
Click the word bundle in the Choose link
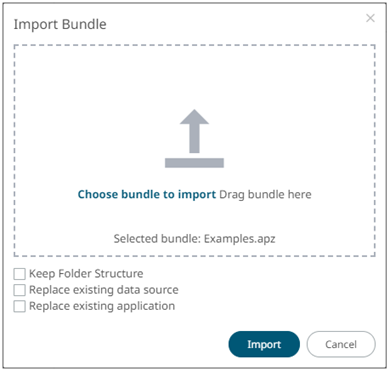[140, 194]
